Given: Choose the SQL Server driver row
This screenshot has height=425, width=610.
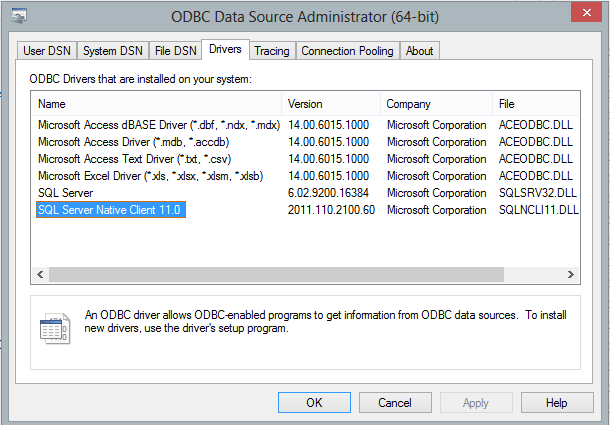Looking at the screenshot, I should (66, 193).
